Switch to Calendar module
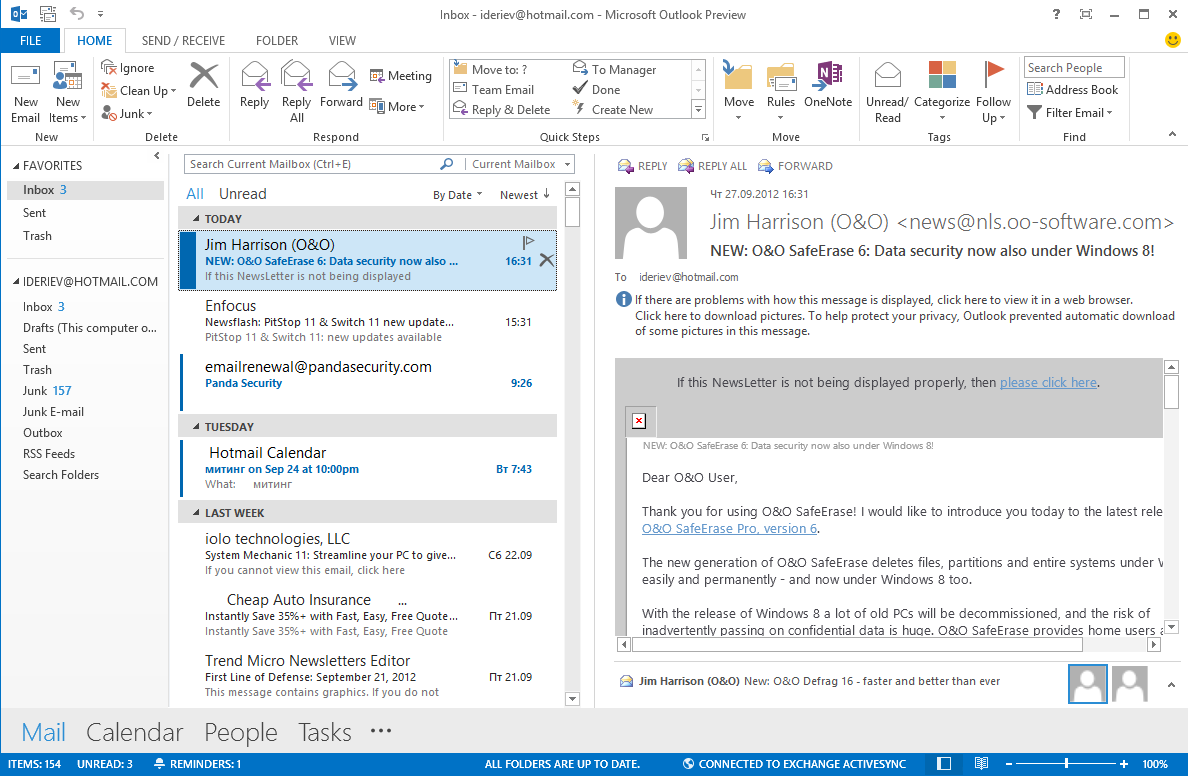1188x776 pixels. click(134, 731)
